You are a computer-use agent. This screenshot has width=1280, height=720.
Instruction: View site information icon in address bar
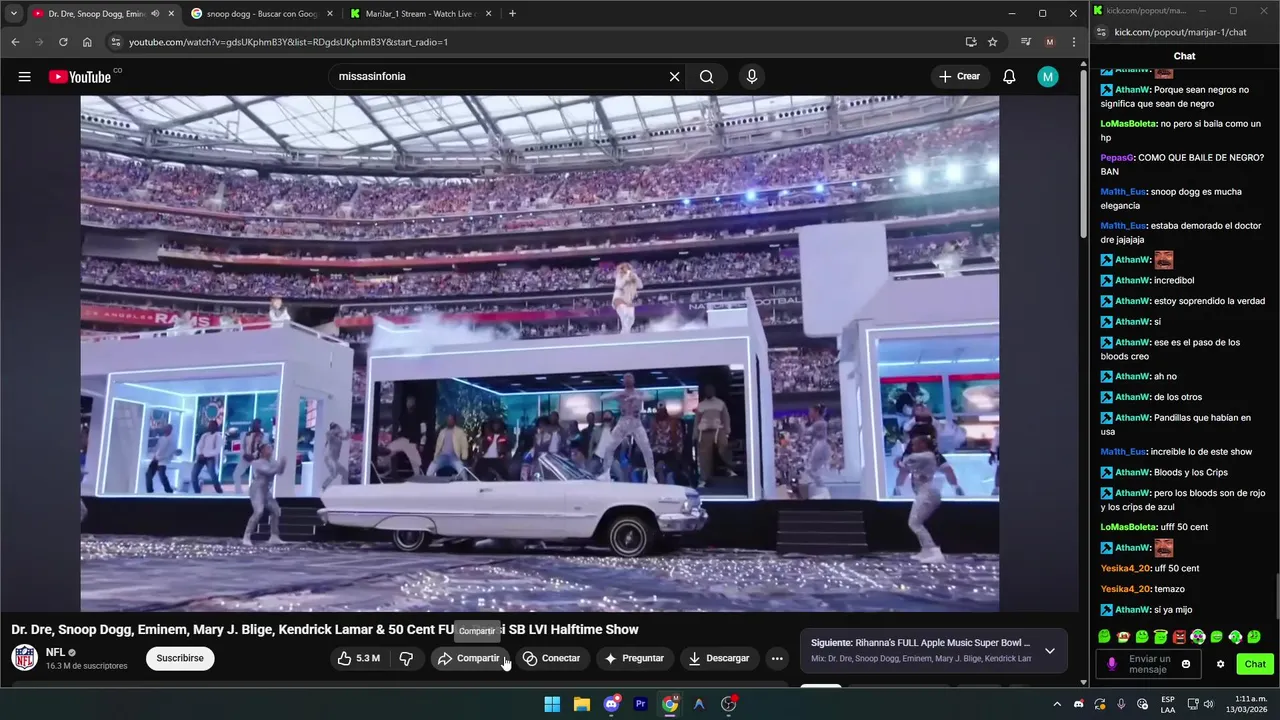(116, 42)
